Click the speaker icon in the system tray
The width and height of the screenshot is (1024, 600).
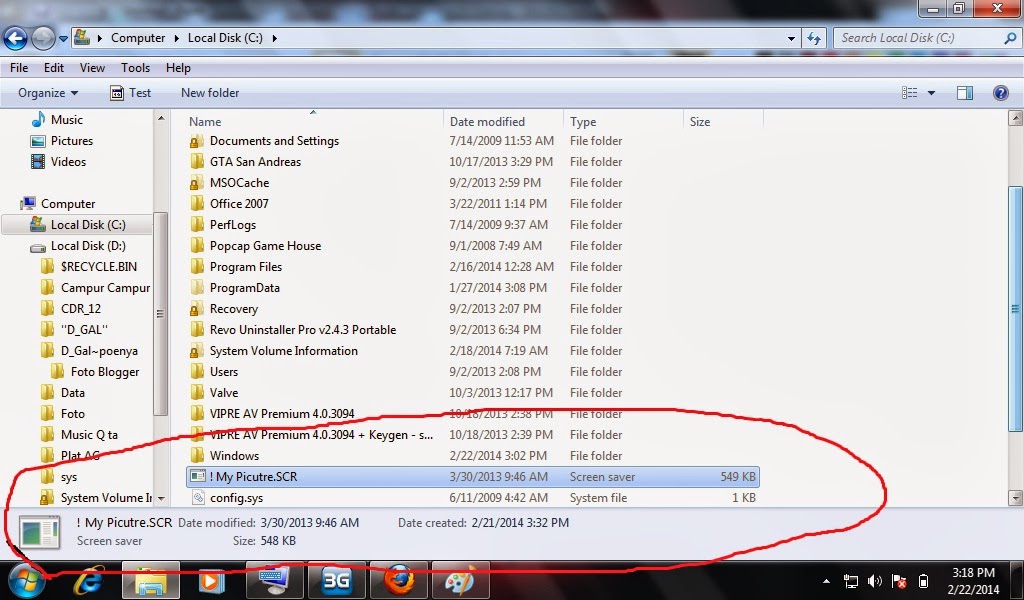click(874, 580)
